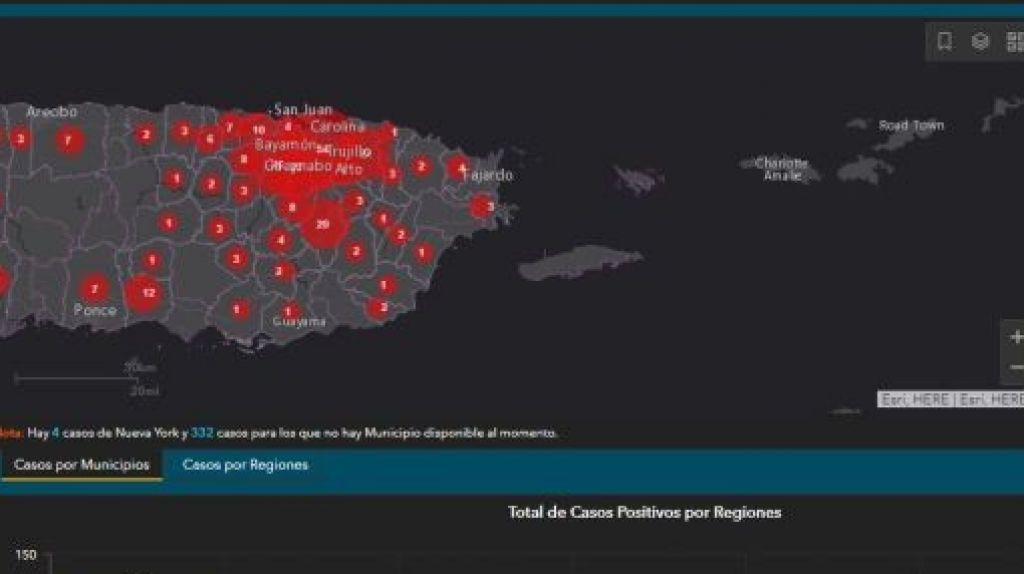Click the San Juan city label
This screenshot has width=1024, height=574.
tap(304, 110)
